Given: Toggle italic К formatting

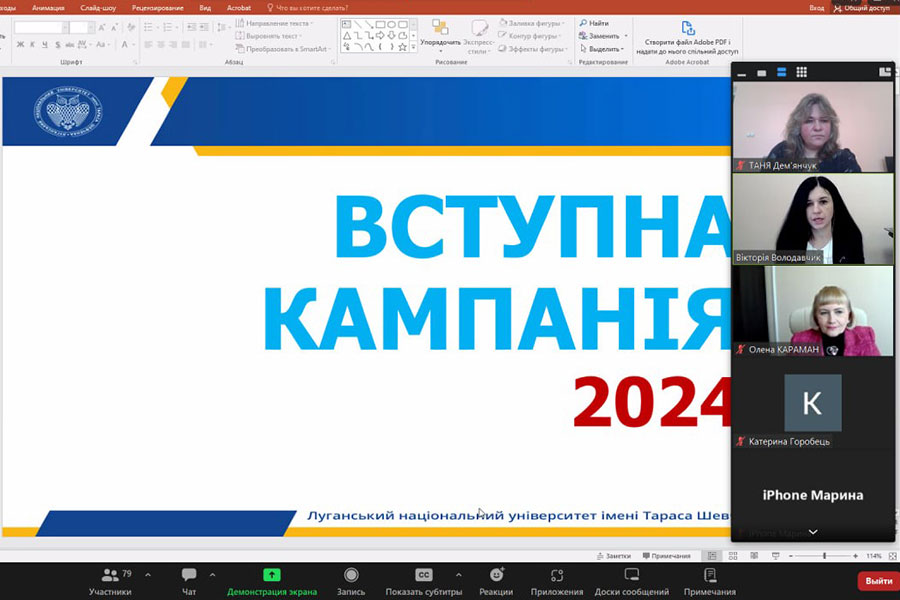Looking at the screenshot, I should (32, 44).
